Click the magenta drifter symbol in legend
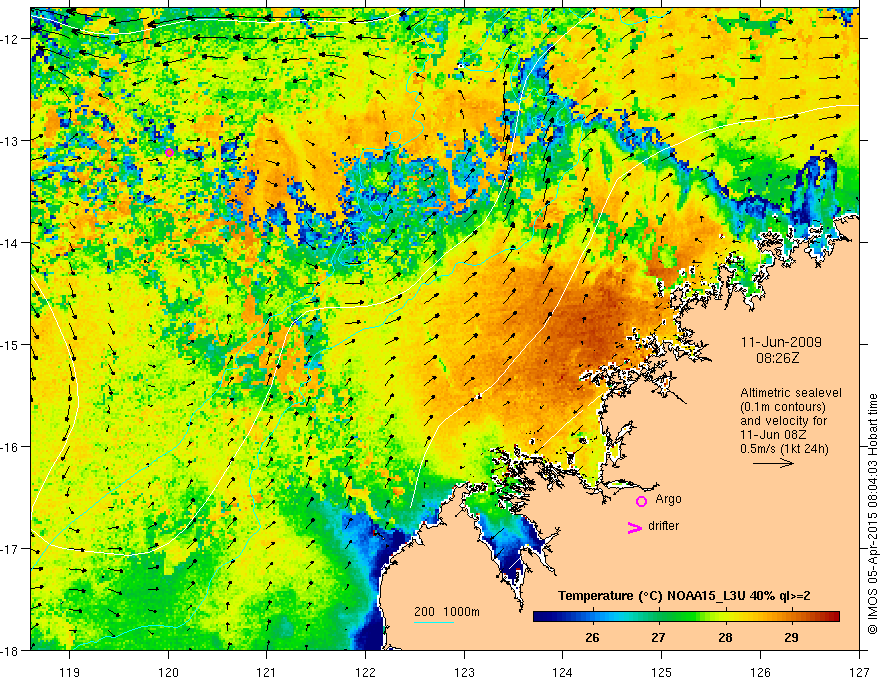 click(x=634, y=527)
